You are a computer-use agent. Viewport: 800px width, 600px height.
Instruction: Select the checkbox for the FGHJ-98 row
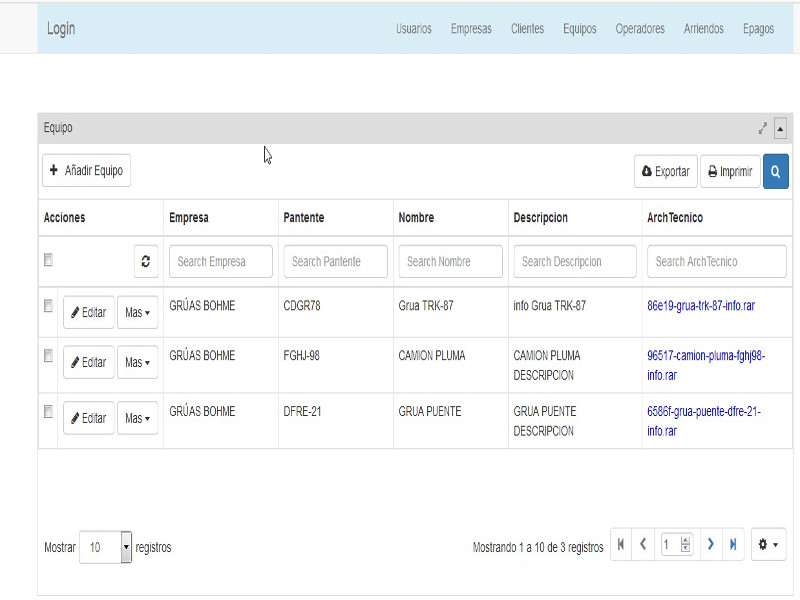(x=48, y=355)
